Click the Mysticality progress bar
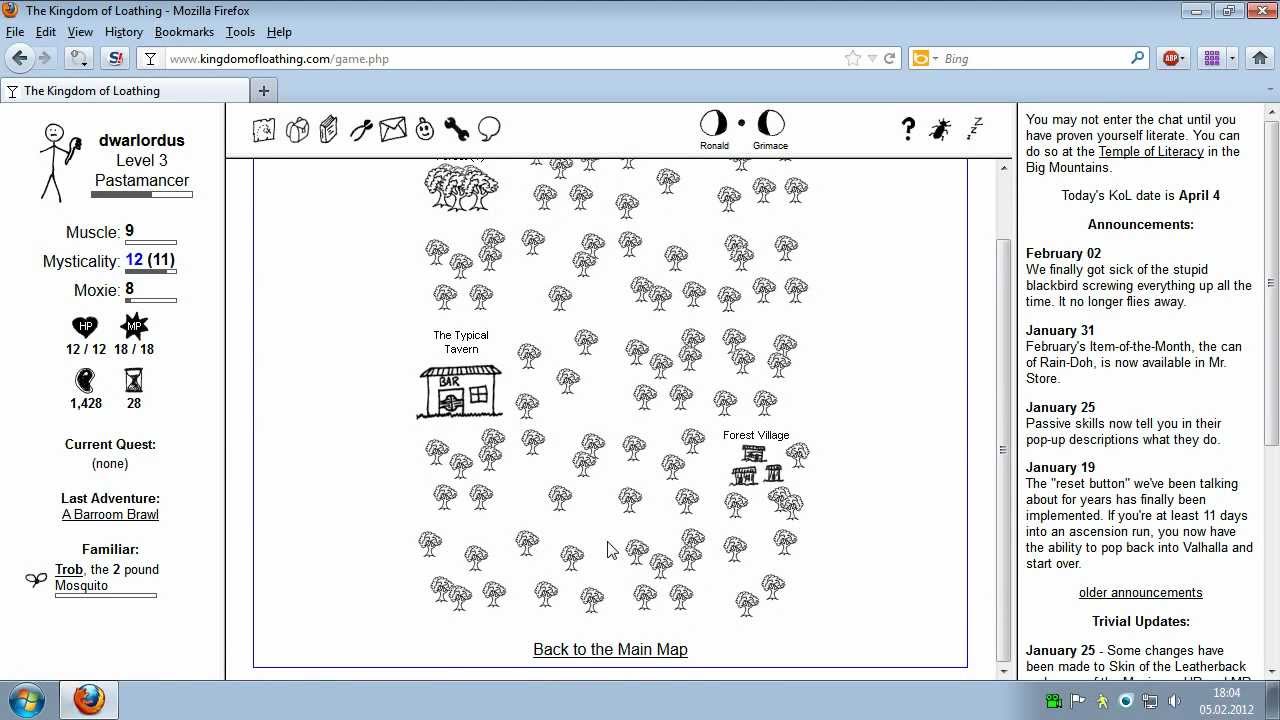Image resolution: width=1280 pixels, height=720 pixels. coord(150,272)
